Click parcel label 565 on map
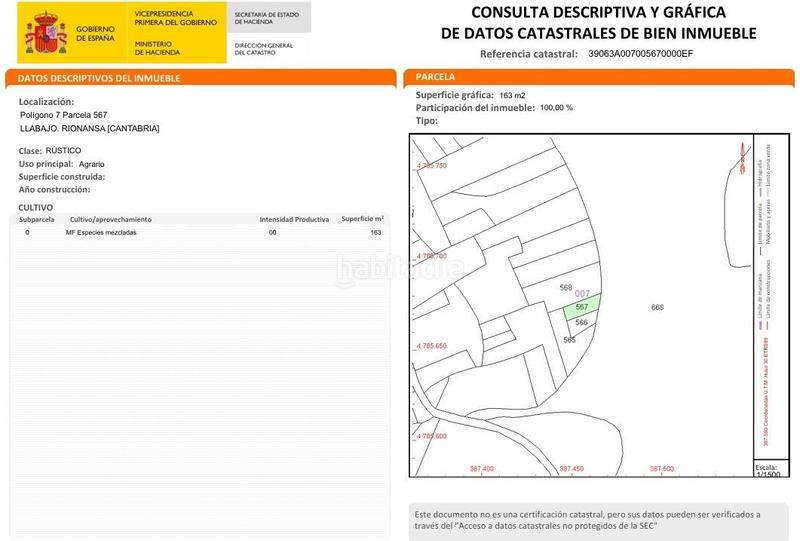Image resolution: width=800 pixels, height=541 pixels. point(569,340)
